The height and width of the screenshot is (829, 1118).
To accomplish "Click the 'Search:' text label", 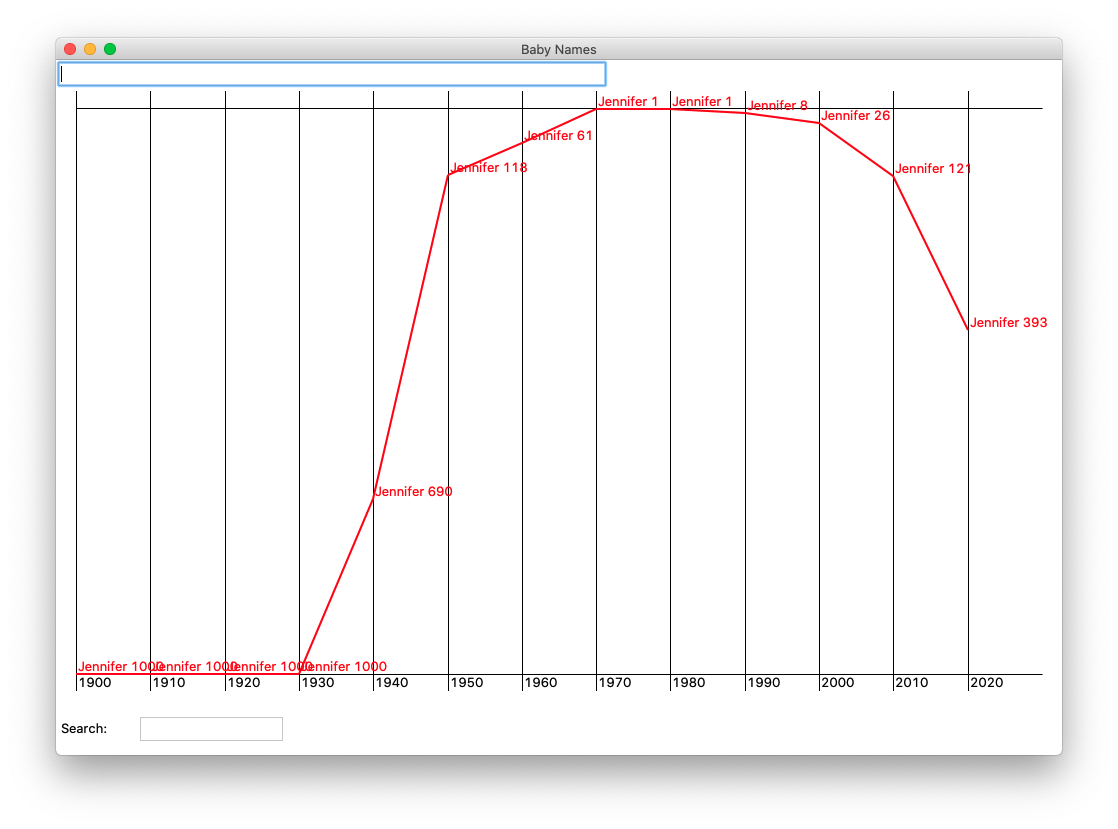I will pos(84,729).
